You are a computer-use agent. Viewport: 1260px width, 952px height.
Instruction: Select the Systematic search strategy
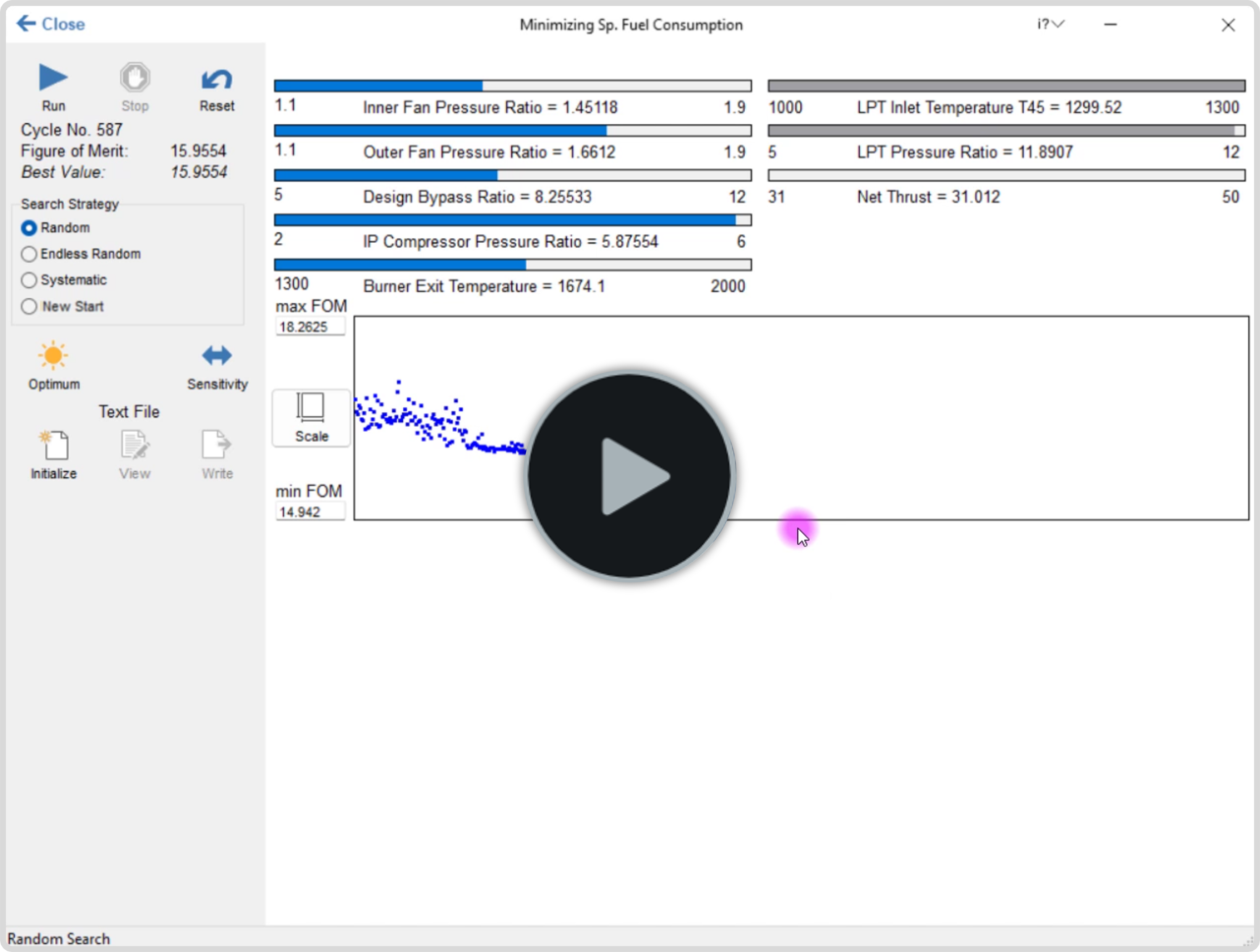(x=64, y=280)
